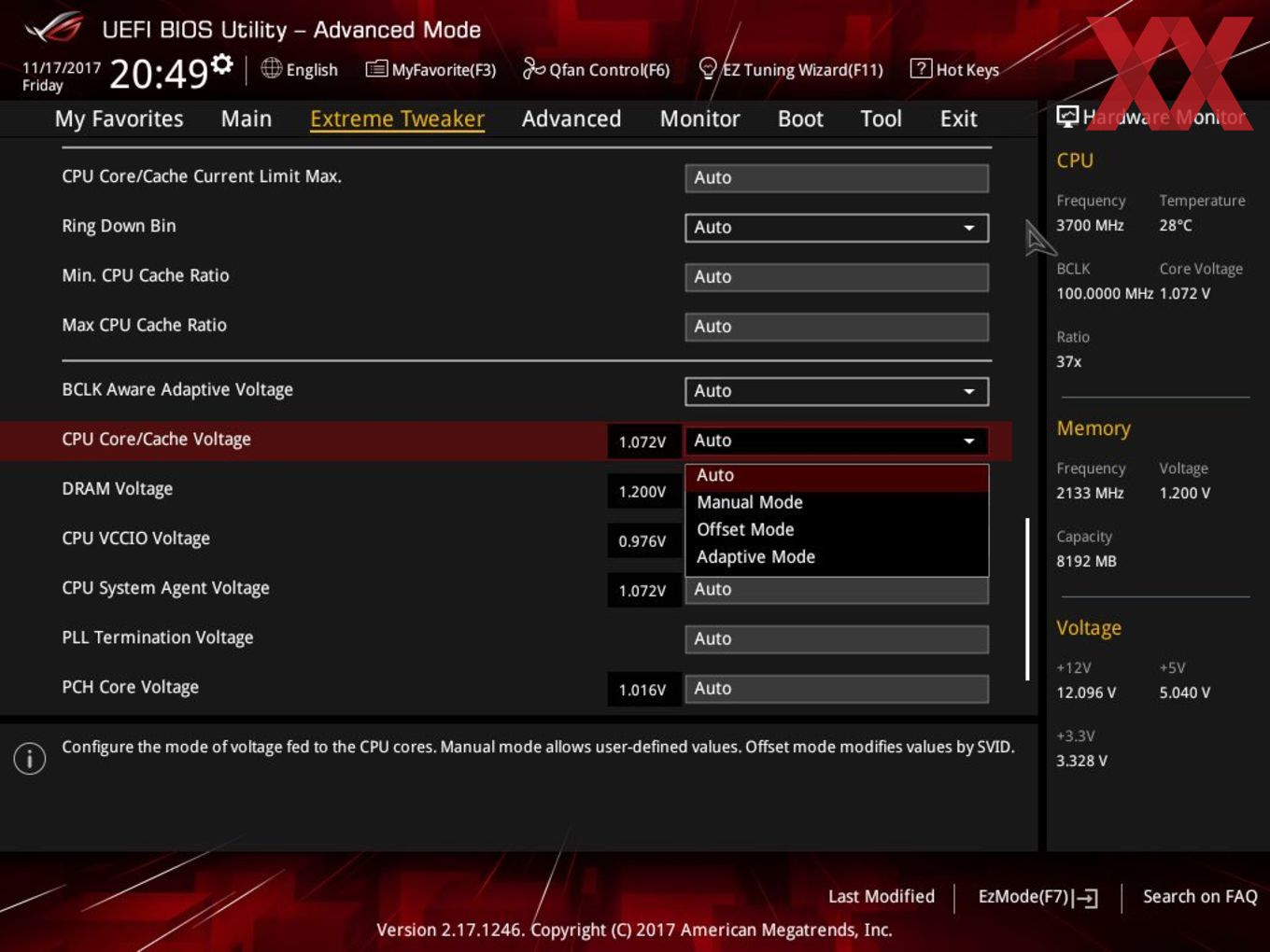Click the 1.072V CPU Core/Cache Voltage value
The height and width of the screenshot is (952, 1270).
(642, 441)
